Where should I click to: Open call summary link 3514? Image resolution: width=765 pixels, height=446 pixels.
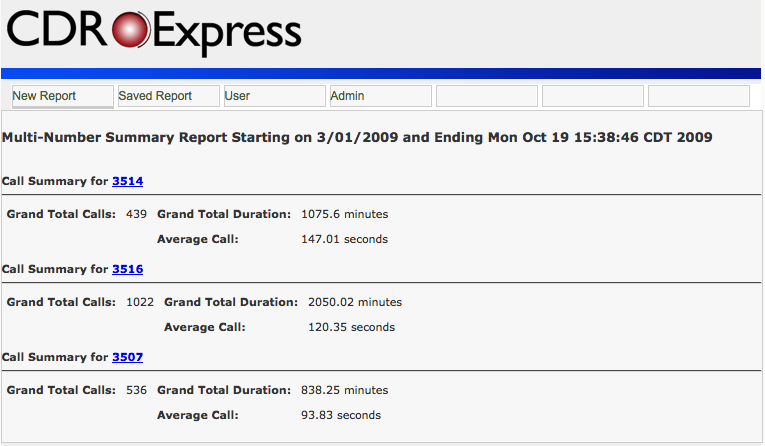click(128, 181)
